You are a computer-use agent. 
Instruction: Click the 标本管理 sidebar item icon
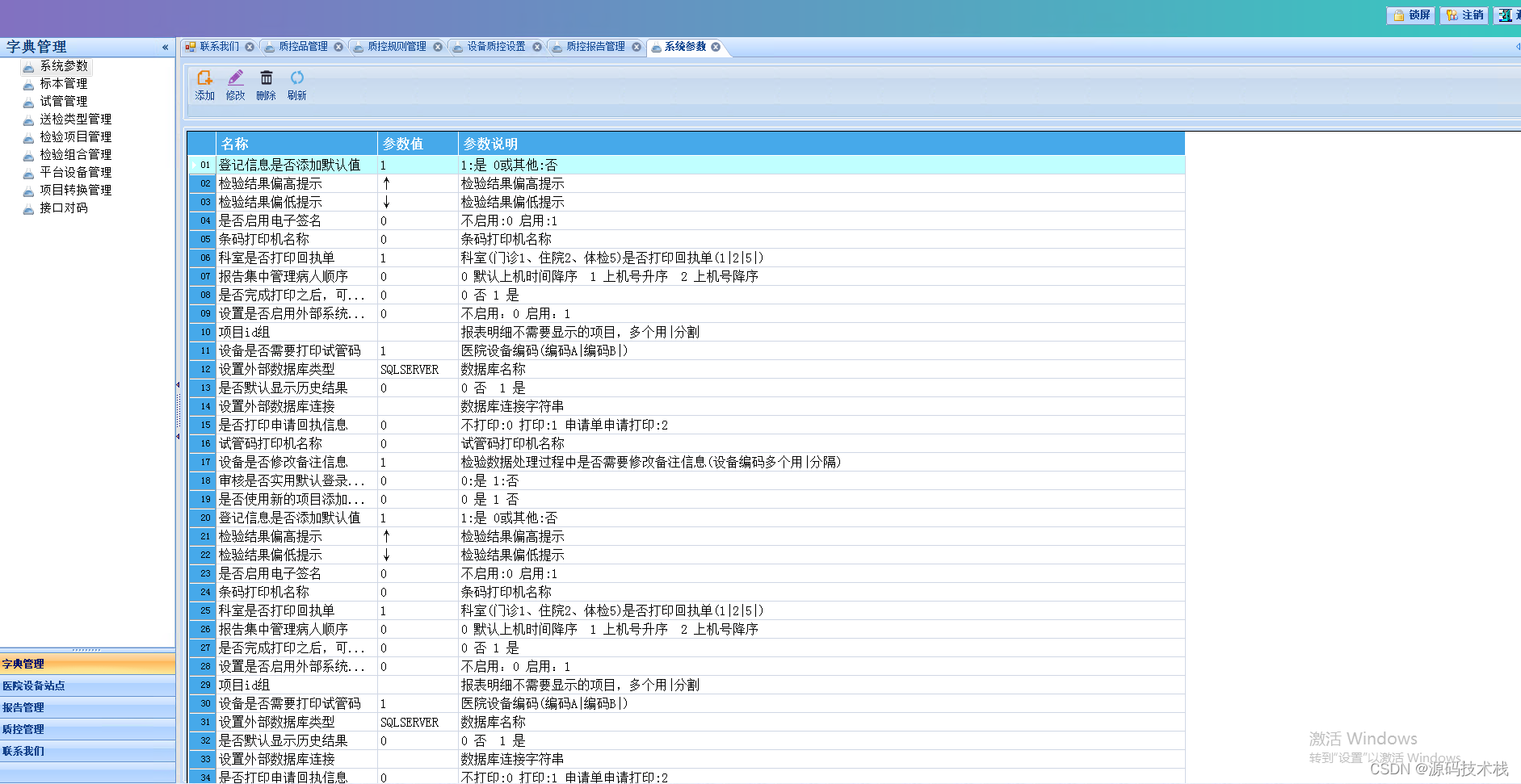pos(28,84)
